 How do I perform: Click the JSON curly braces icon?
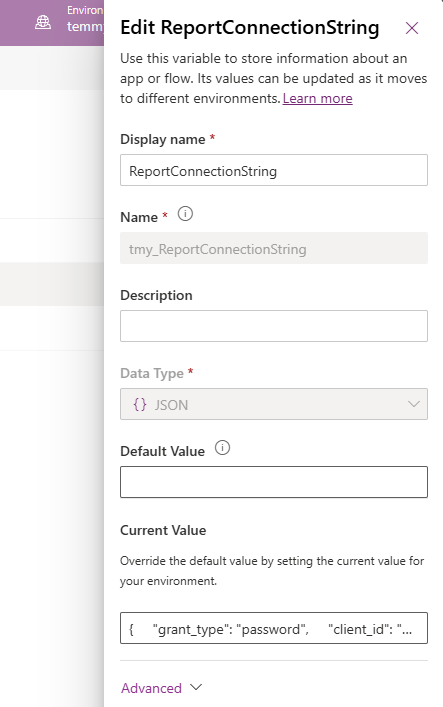pyautogui.click(x=140, y=404)
